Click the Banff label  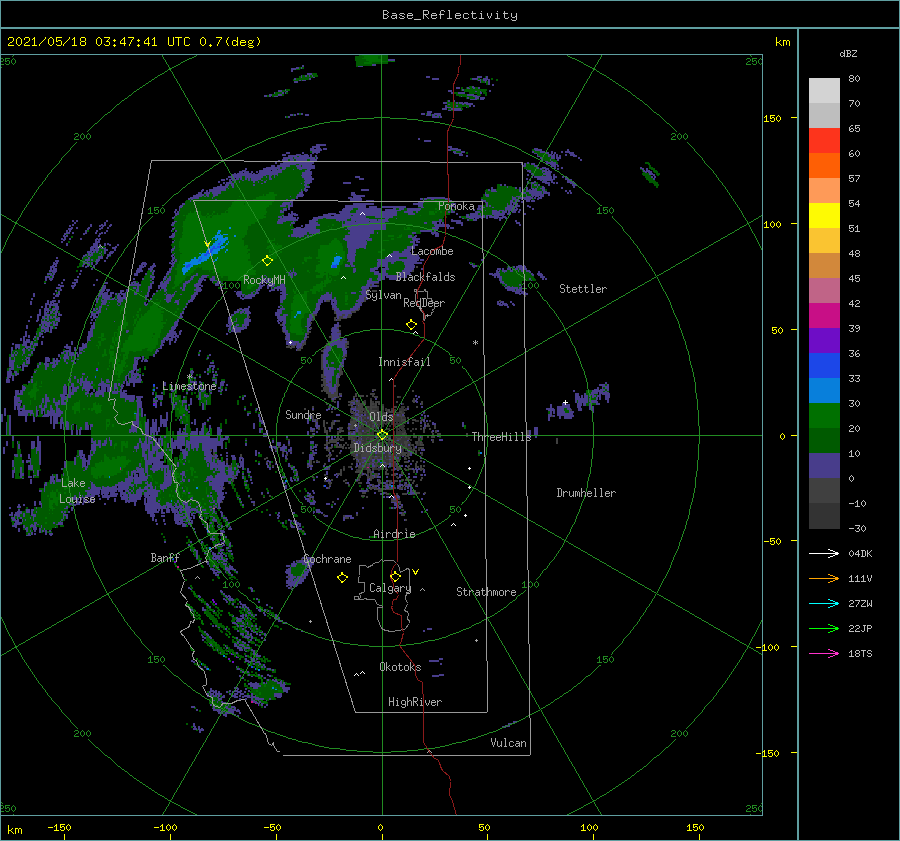165,557
